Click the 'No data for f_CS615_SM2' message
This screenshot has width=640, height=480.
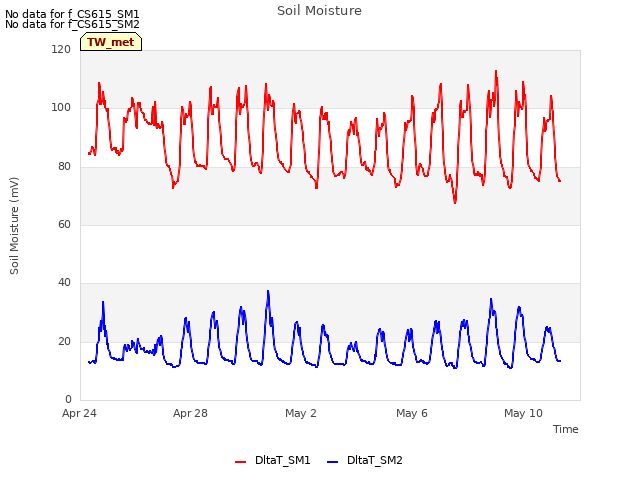[x=72, y=24]
